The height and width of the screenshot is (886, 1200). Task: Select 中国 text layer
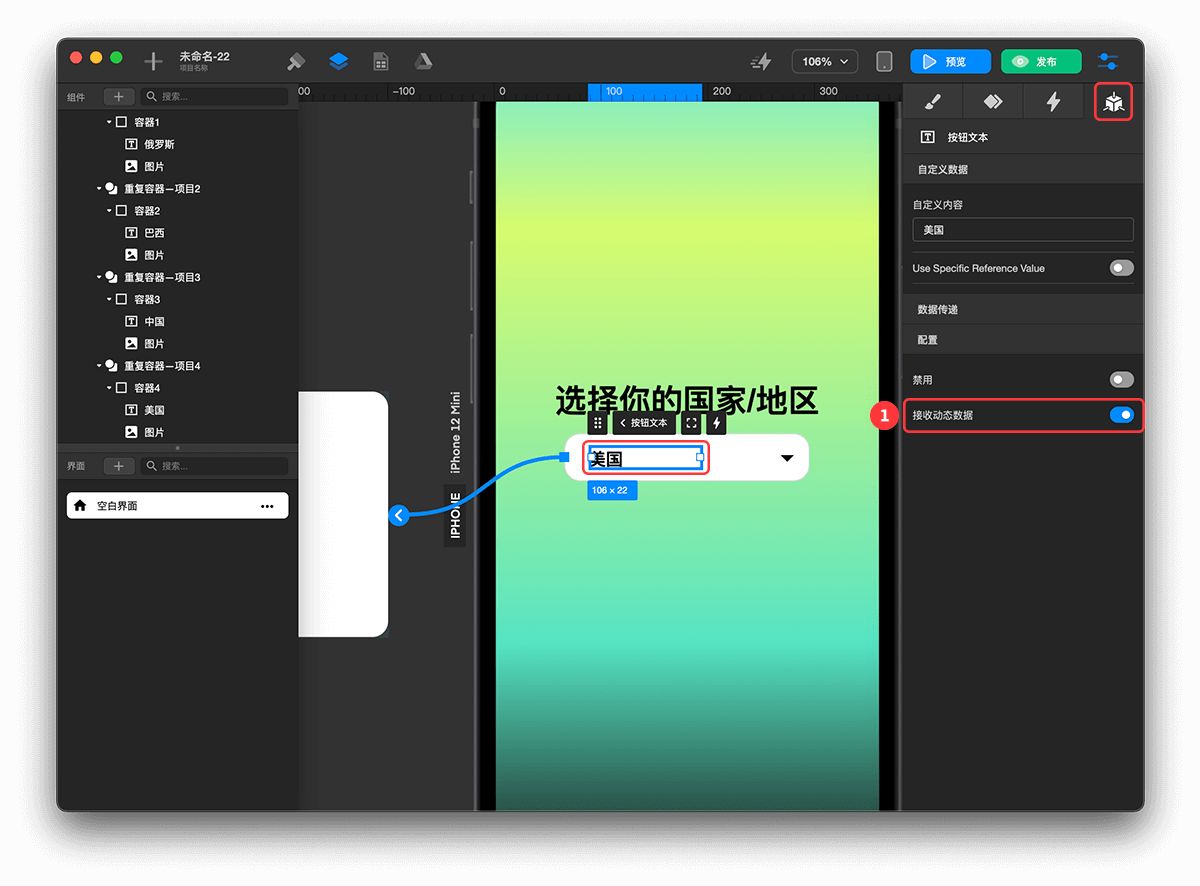coord(154,322)
